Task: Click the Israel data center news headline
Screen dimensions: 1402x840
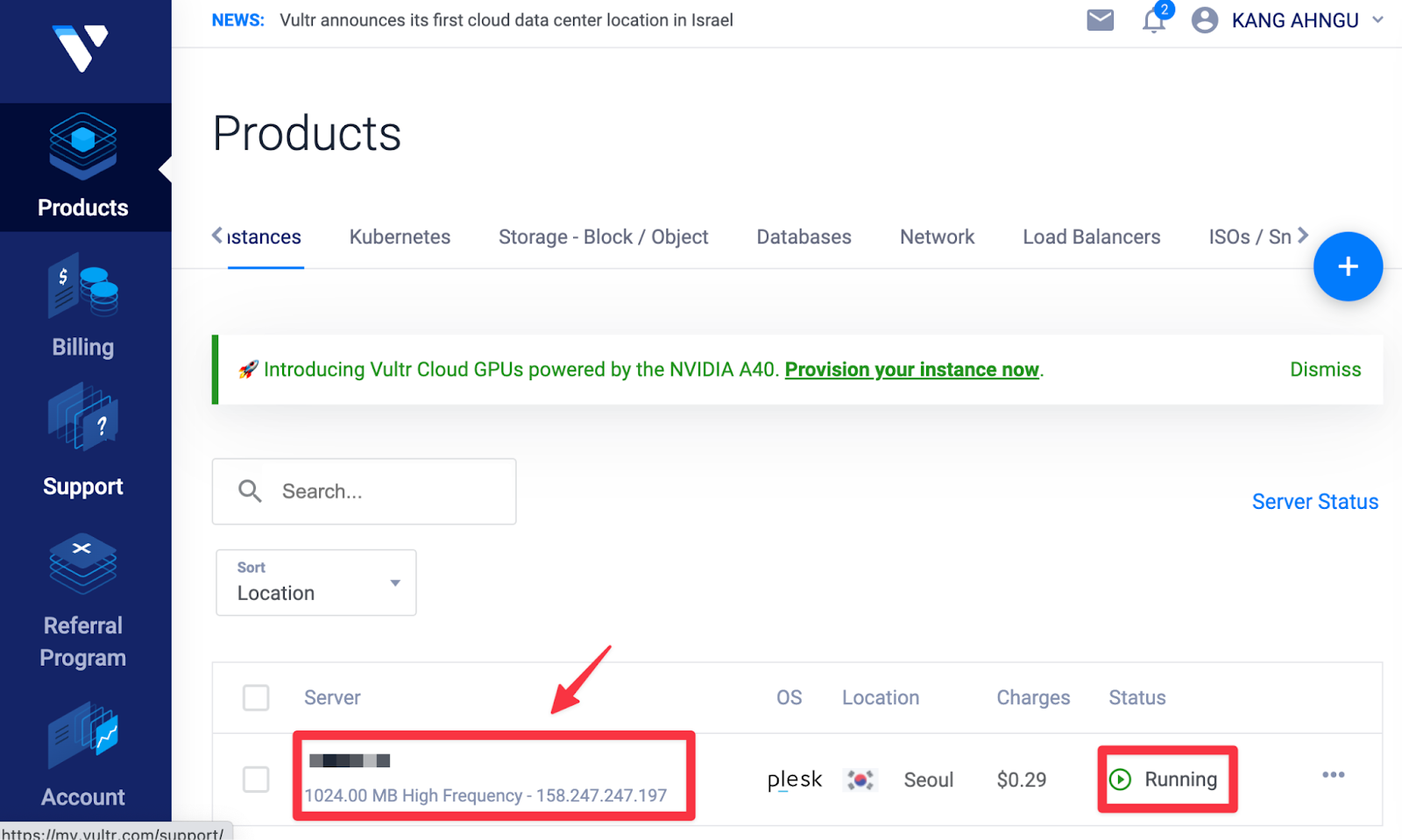Action: [x=506, y=20]
